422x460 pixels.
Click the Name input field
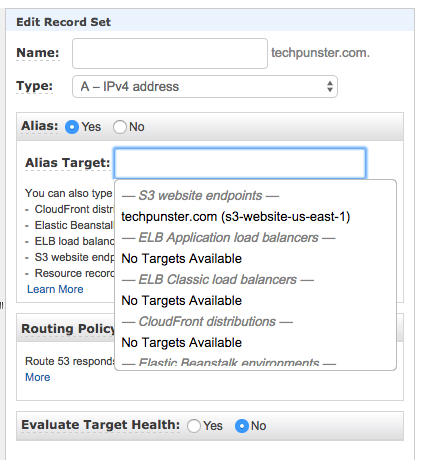tap(170, 53)
